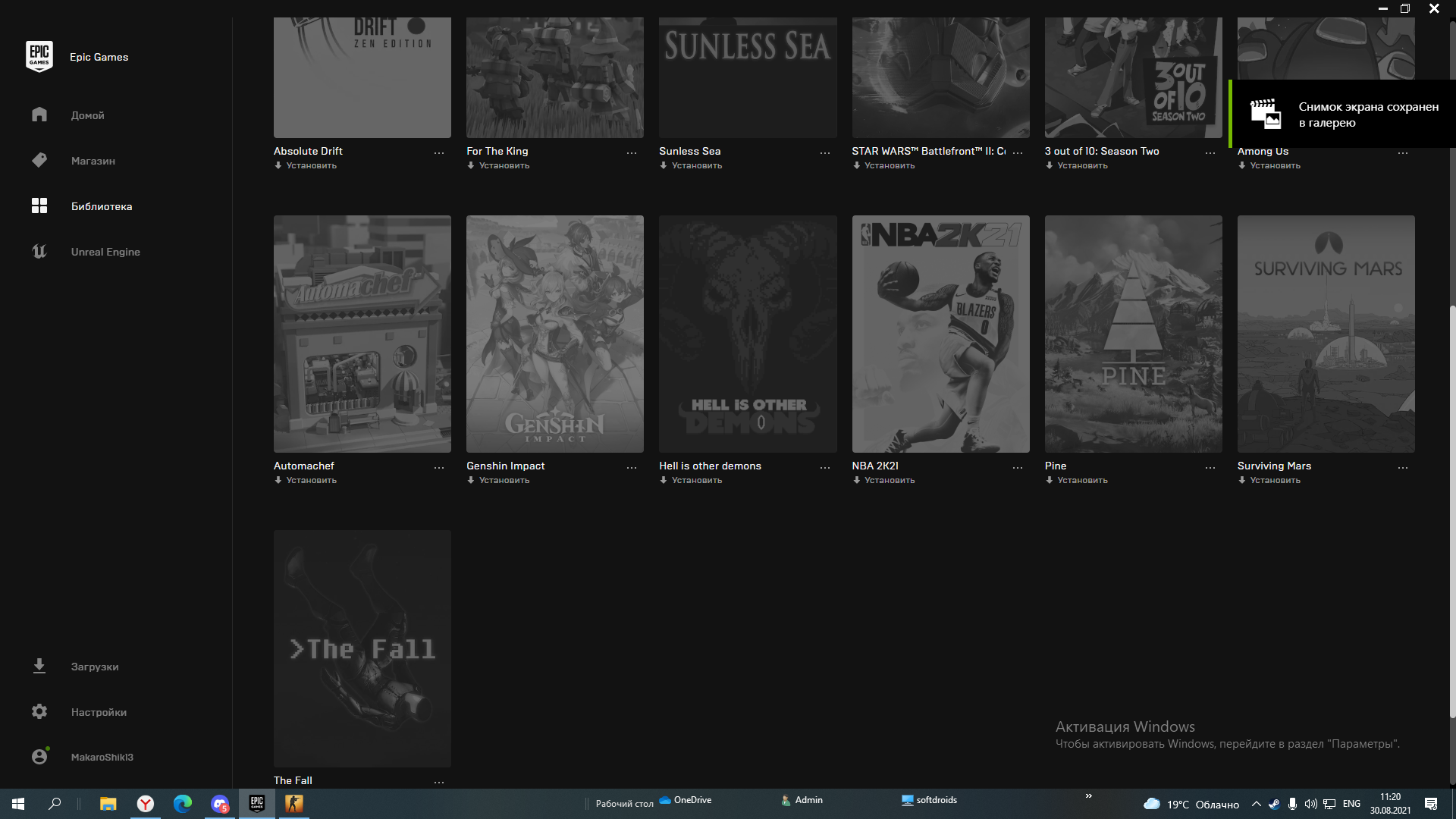
Task: Open the Windows notification center icon
Action: tap(1431, 804)
